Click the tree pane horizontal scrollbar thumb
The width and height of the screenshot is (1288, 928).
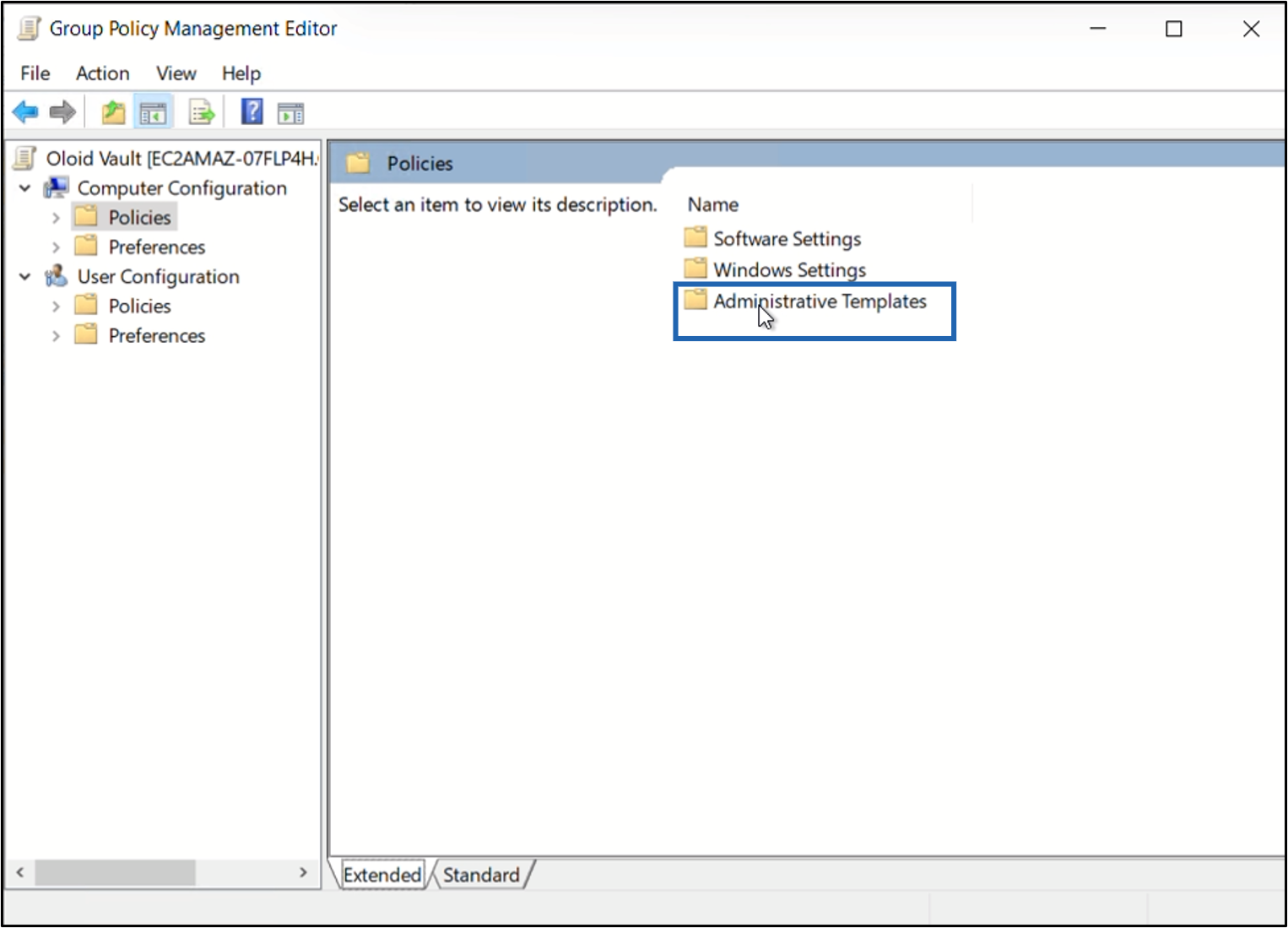pos(116,872)
